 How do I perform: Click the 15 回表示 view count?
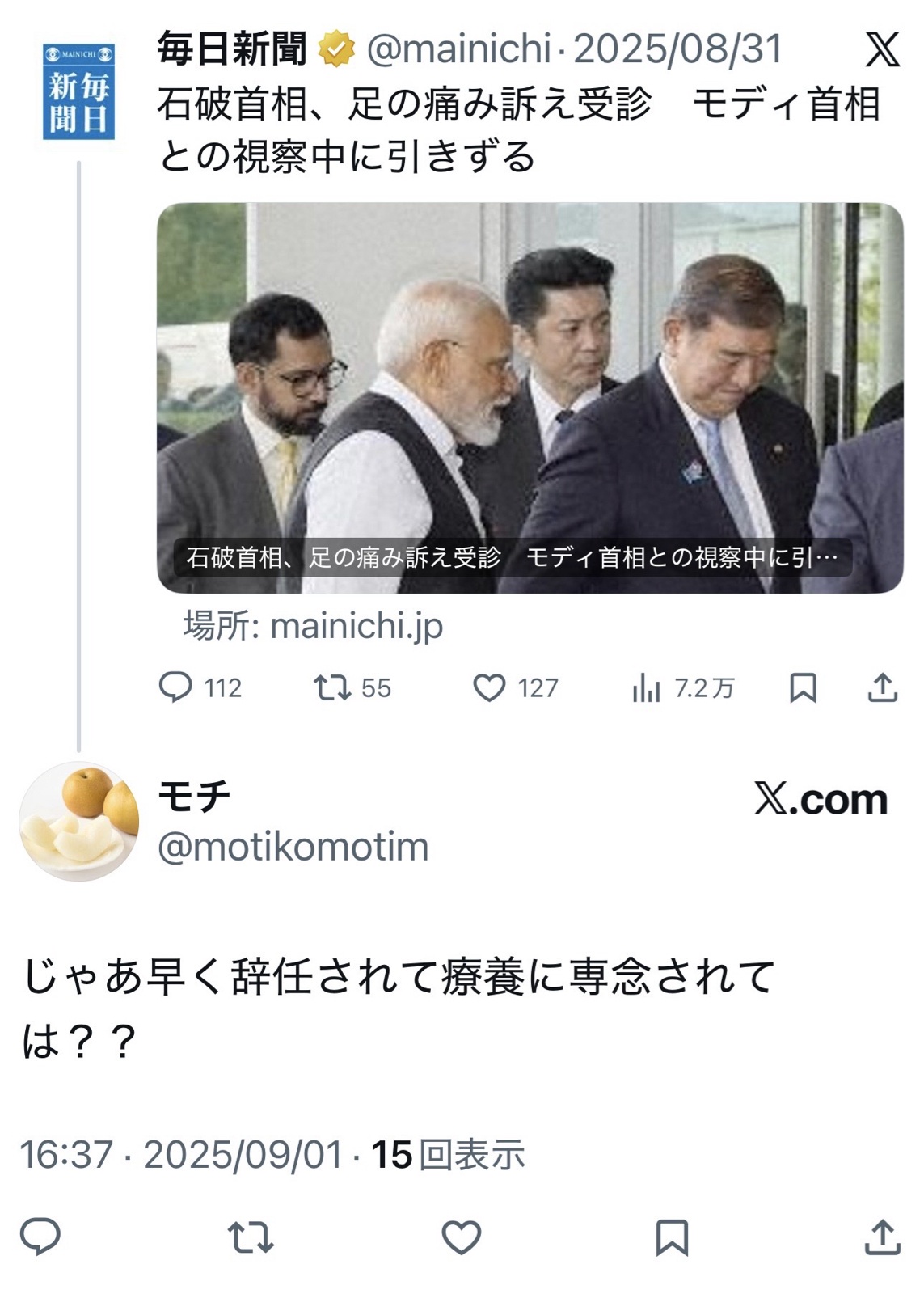click(448, 1154)
